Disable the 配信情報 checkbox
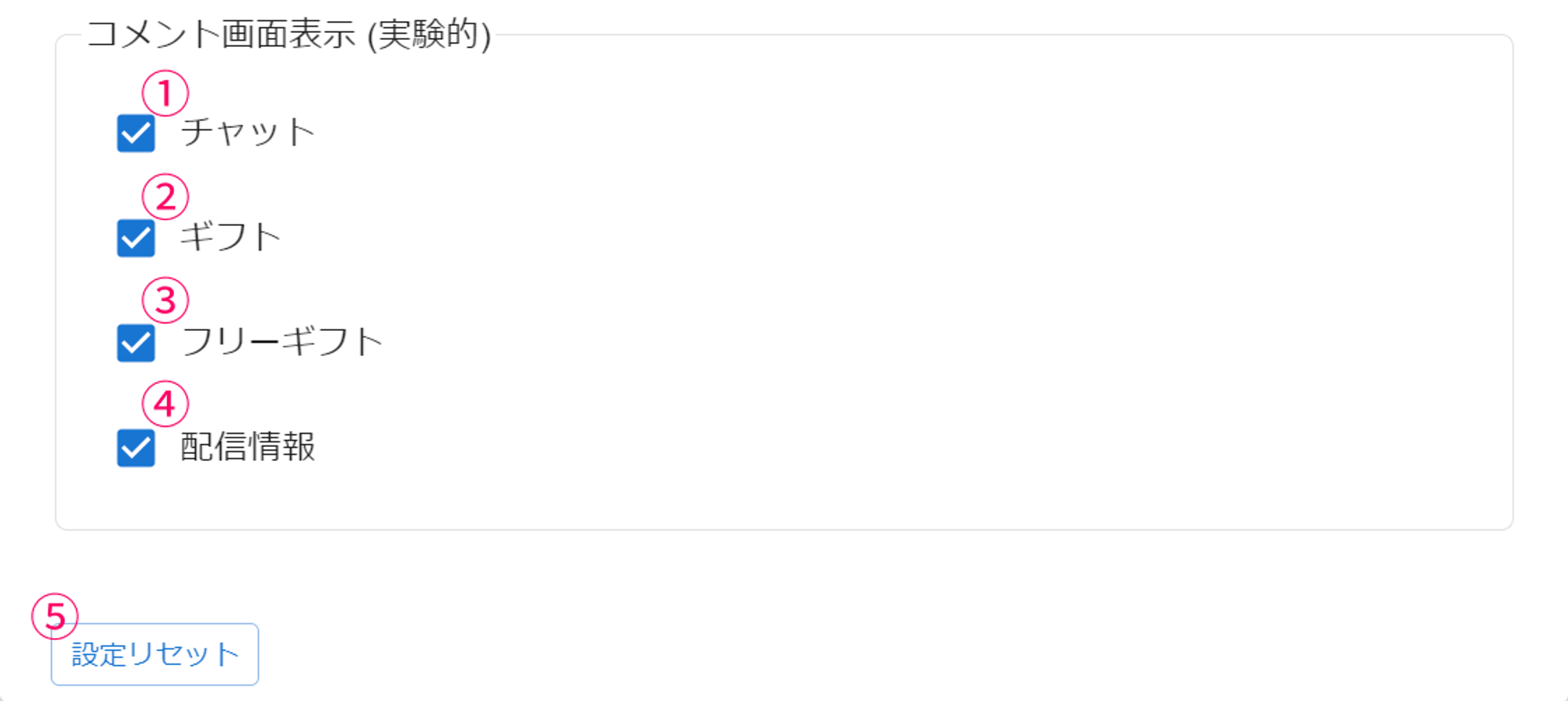Image resolution: width=1568 pixels, height=701 pixels. [136, 448]
